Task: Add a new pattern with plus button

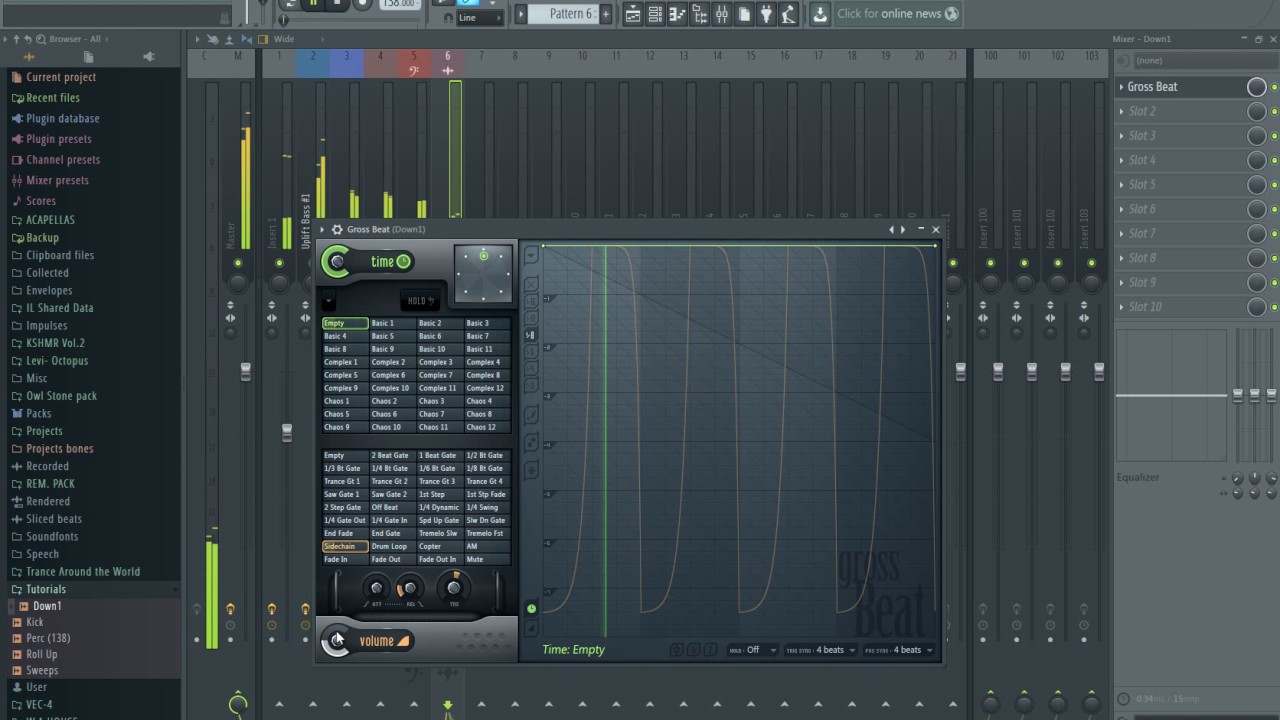Action: [x=605, y=14]
